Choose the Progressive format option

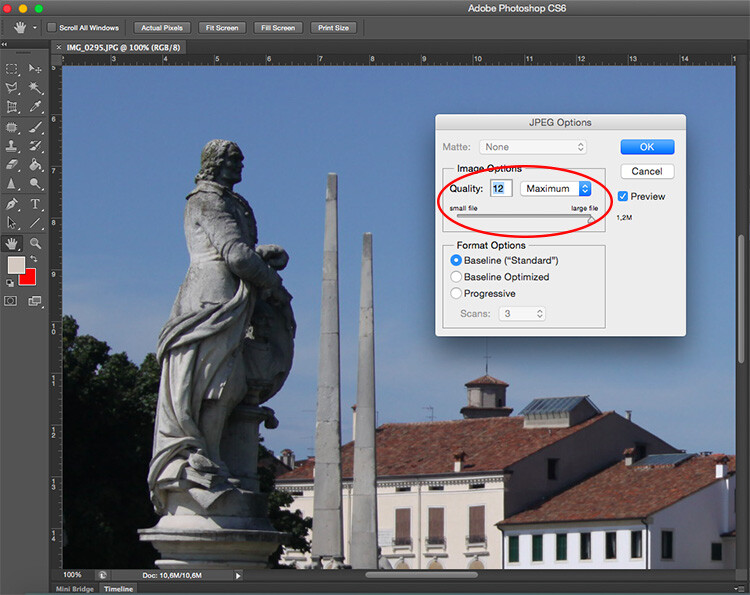click(457, 293)
